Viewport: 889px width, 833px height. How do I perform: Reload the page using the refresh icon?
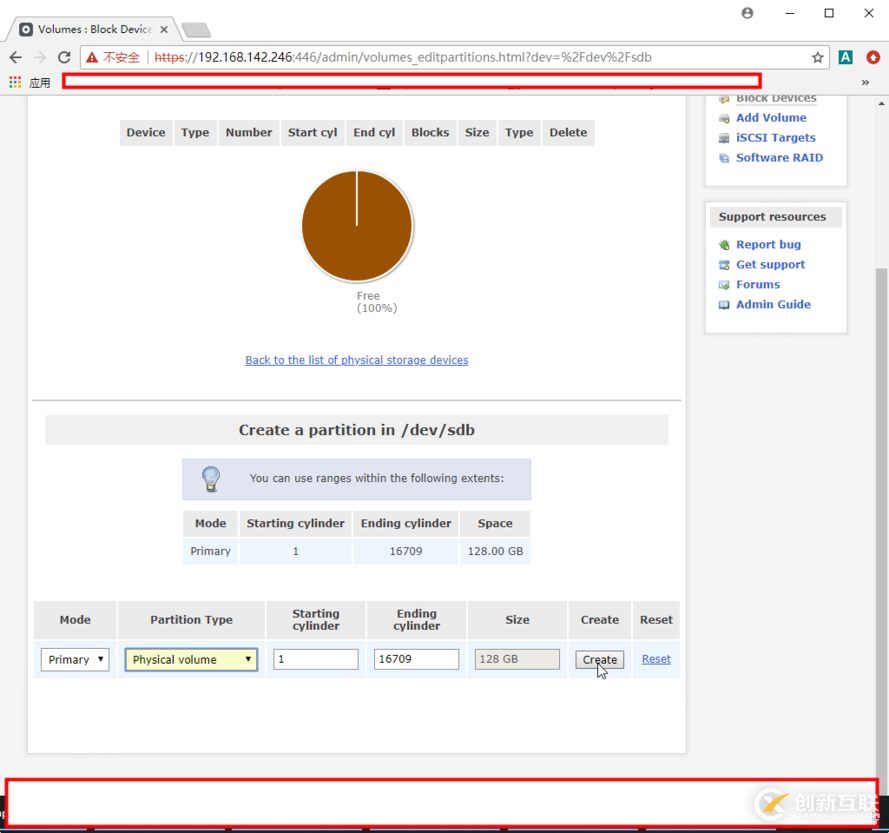point(64,57)
